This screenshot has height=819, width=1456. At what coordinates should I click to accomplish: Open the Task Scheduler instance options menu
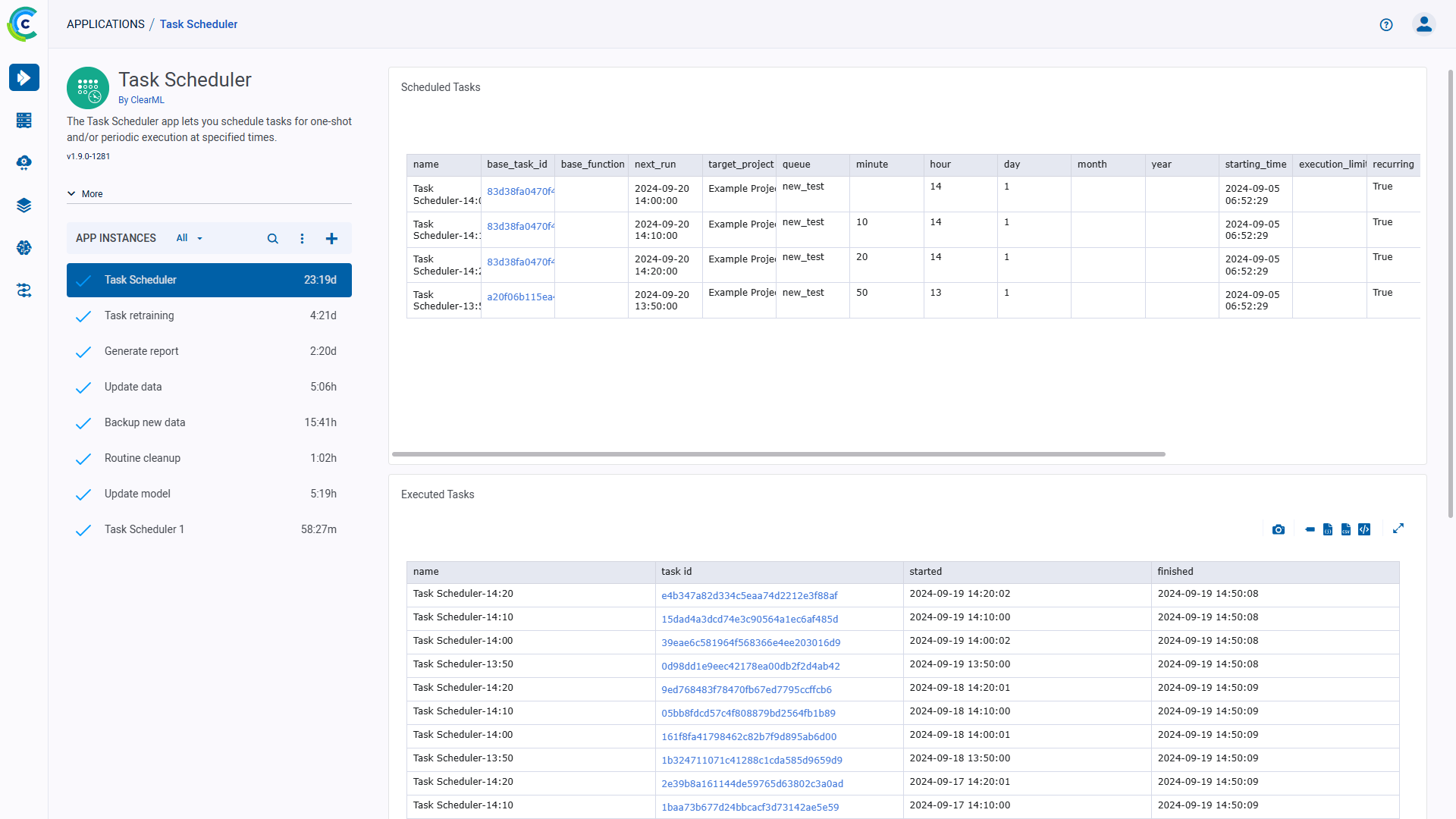pyautogui.click(x=302, y=238)
